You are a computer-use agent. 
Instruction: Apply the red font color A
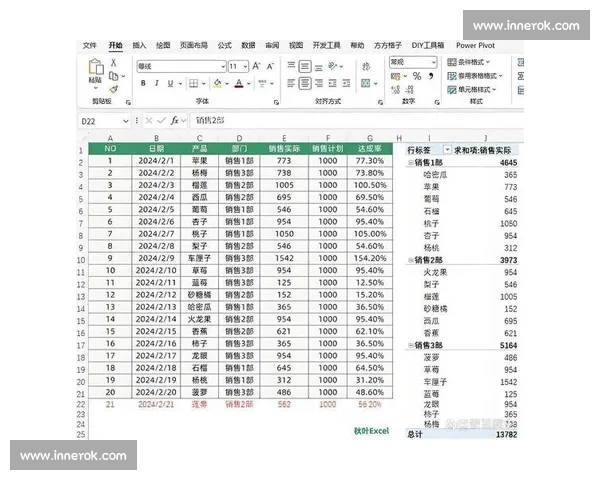pos(239,83)
